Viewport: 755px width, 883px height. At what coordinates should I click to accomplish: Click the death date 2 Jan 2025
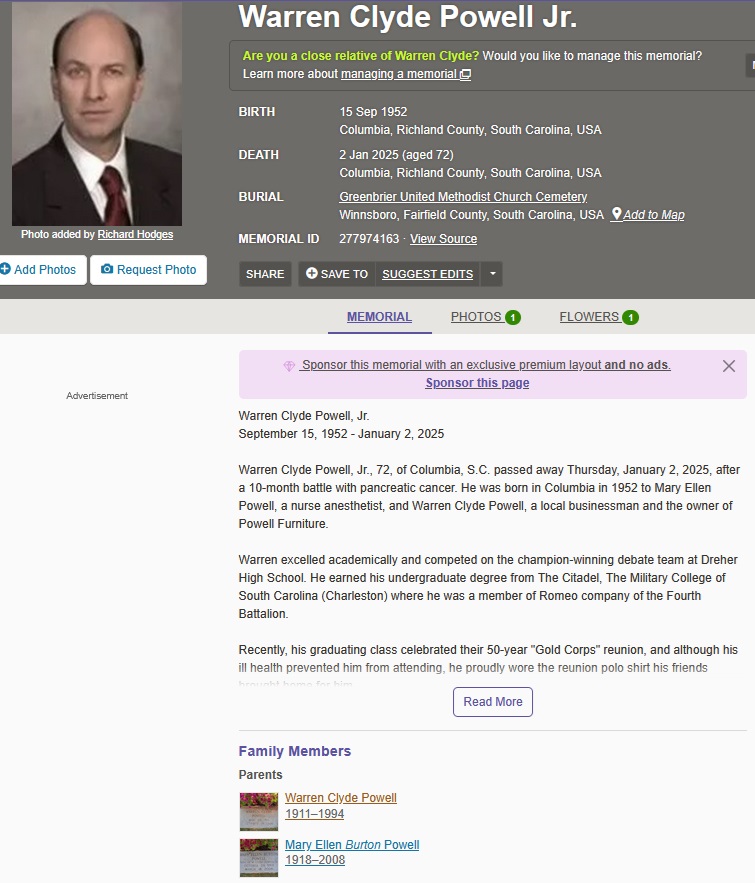(x=369, y=154)
